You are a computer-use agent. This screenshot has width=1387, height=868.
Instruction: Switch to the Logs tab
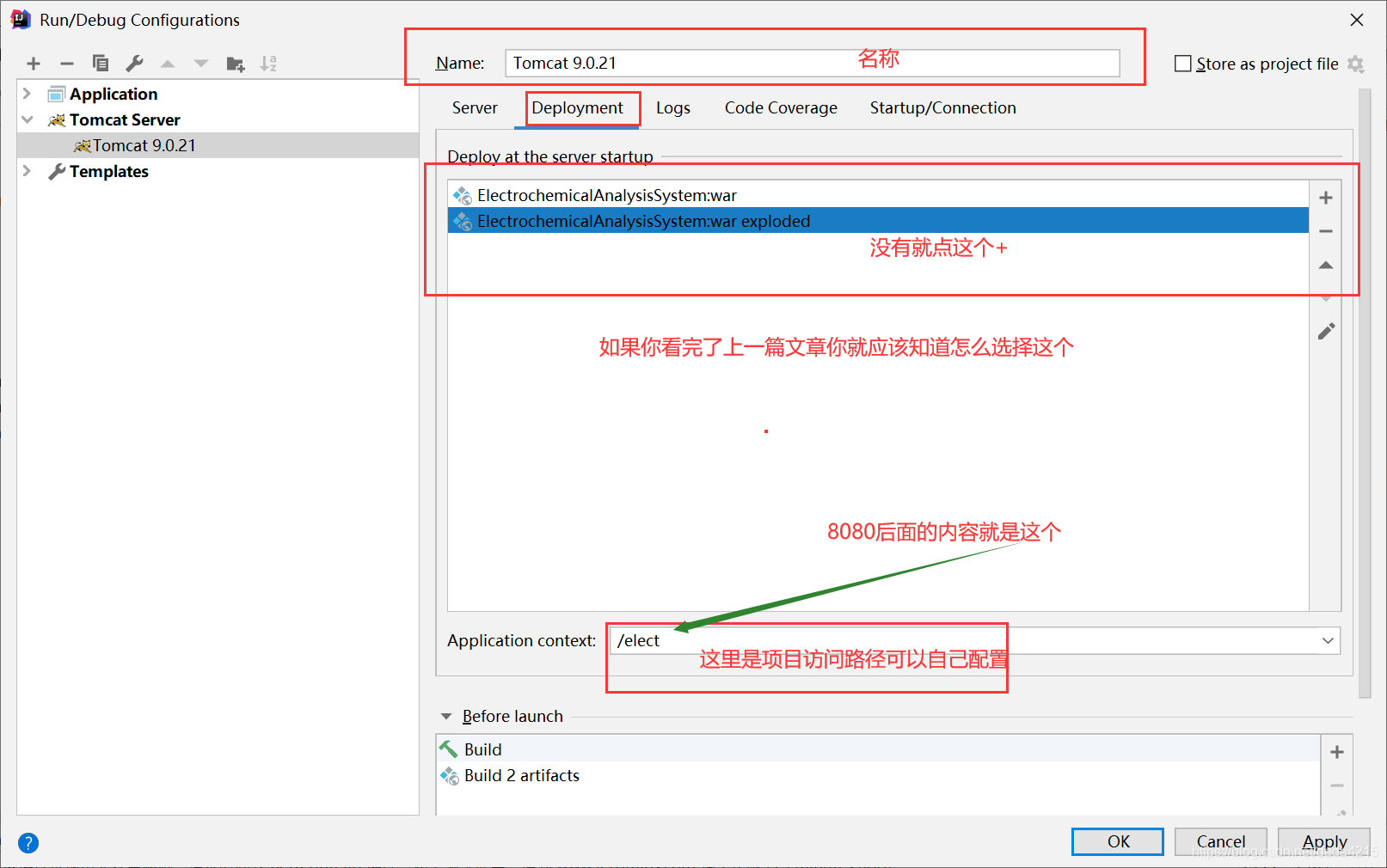673,108
